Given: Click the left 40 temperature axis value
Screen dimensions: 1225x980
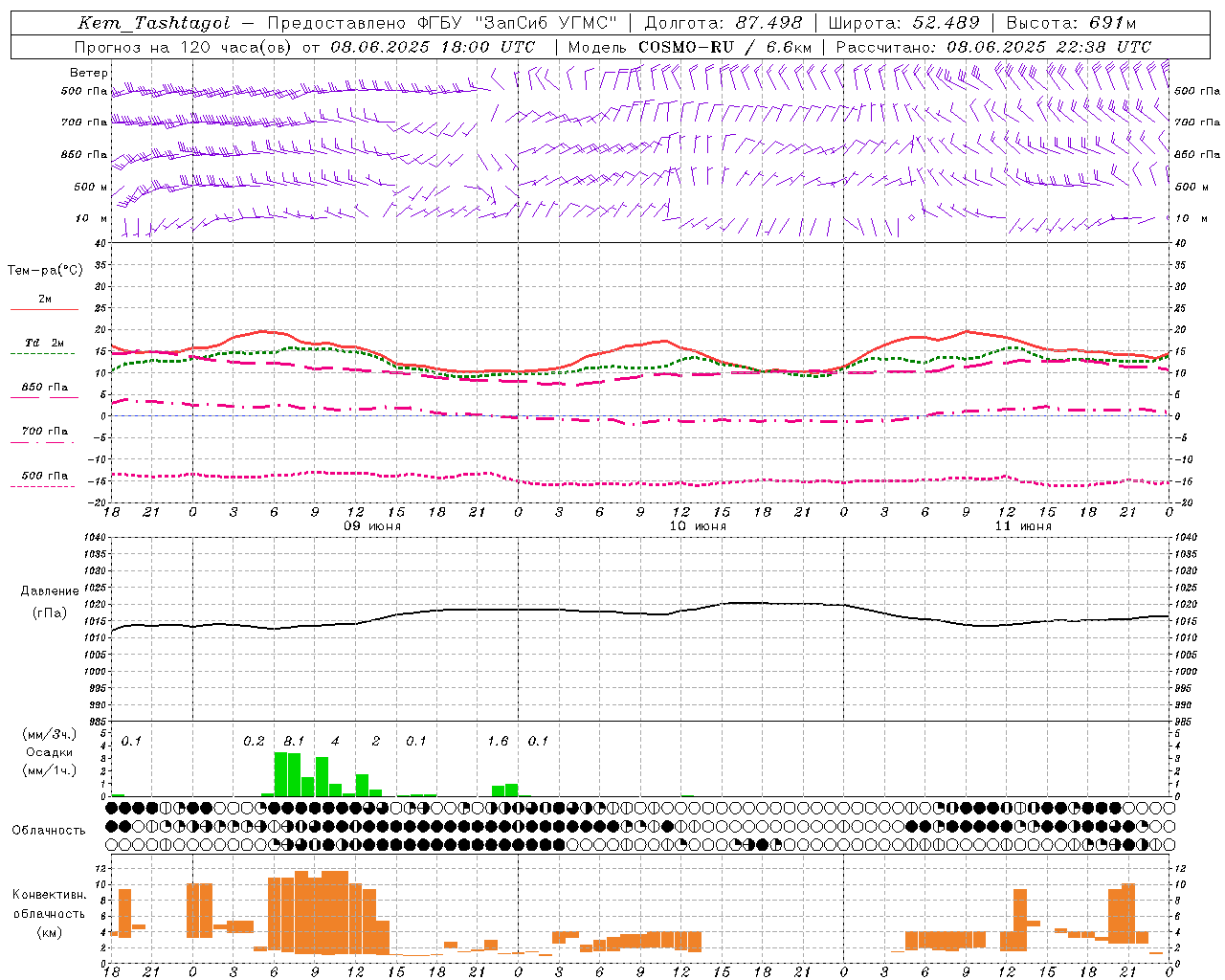Looking at the screenshot, I should (100, 243).
